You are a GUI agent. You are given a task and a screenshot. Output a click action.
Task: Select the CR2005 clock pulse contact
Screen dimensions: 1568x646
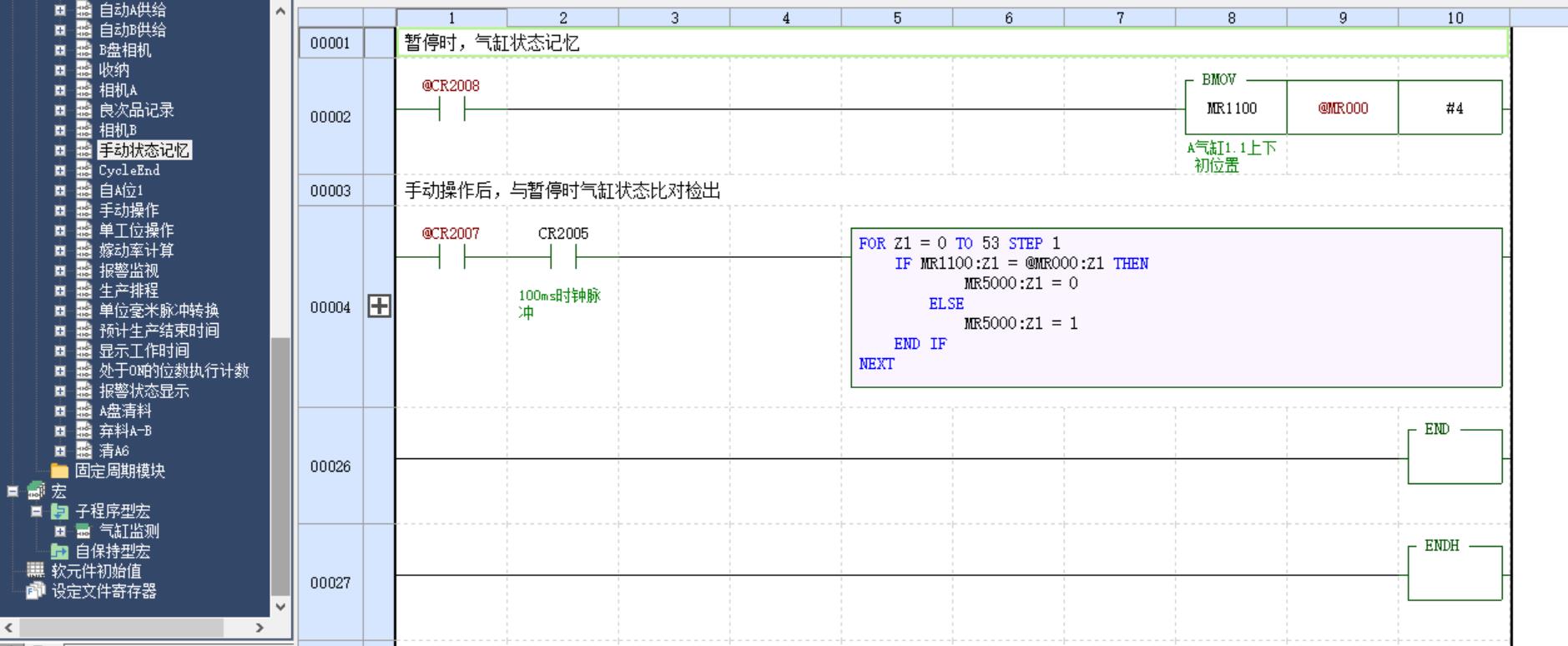563,257
